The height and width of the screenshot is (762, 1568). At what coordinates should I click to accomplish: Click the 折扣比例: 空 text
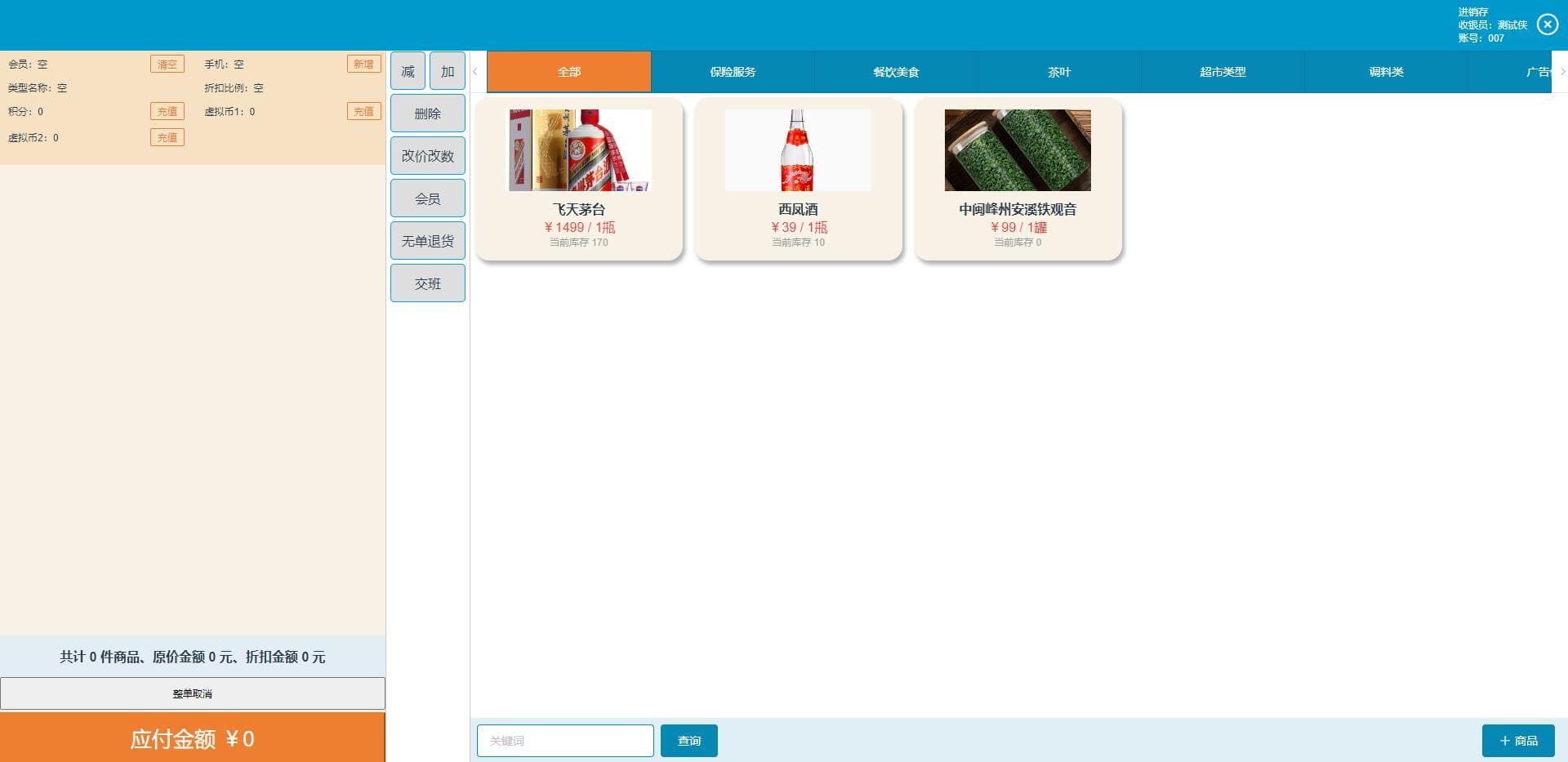click(234, 87)
